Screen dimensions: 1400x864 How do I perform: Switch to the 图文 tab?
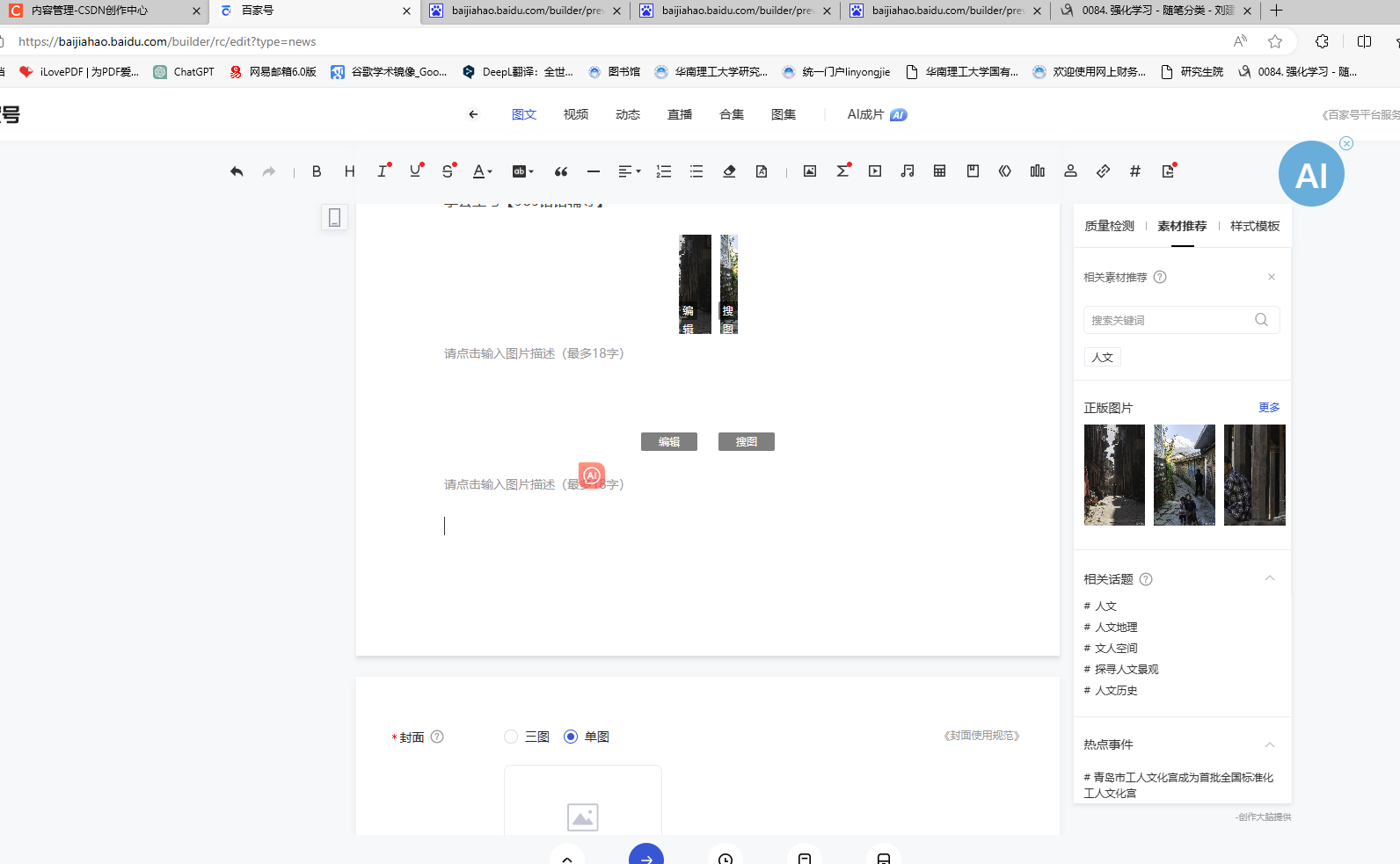[x=524, y=114]
